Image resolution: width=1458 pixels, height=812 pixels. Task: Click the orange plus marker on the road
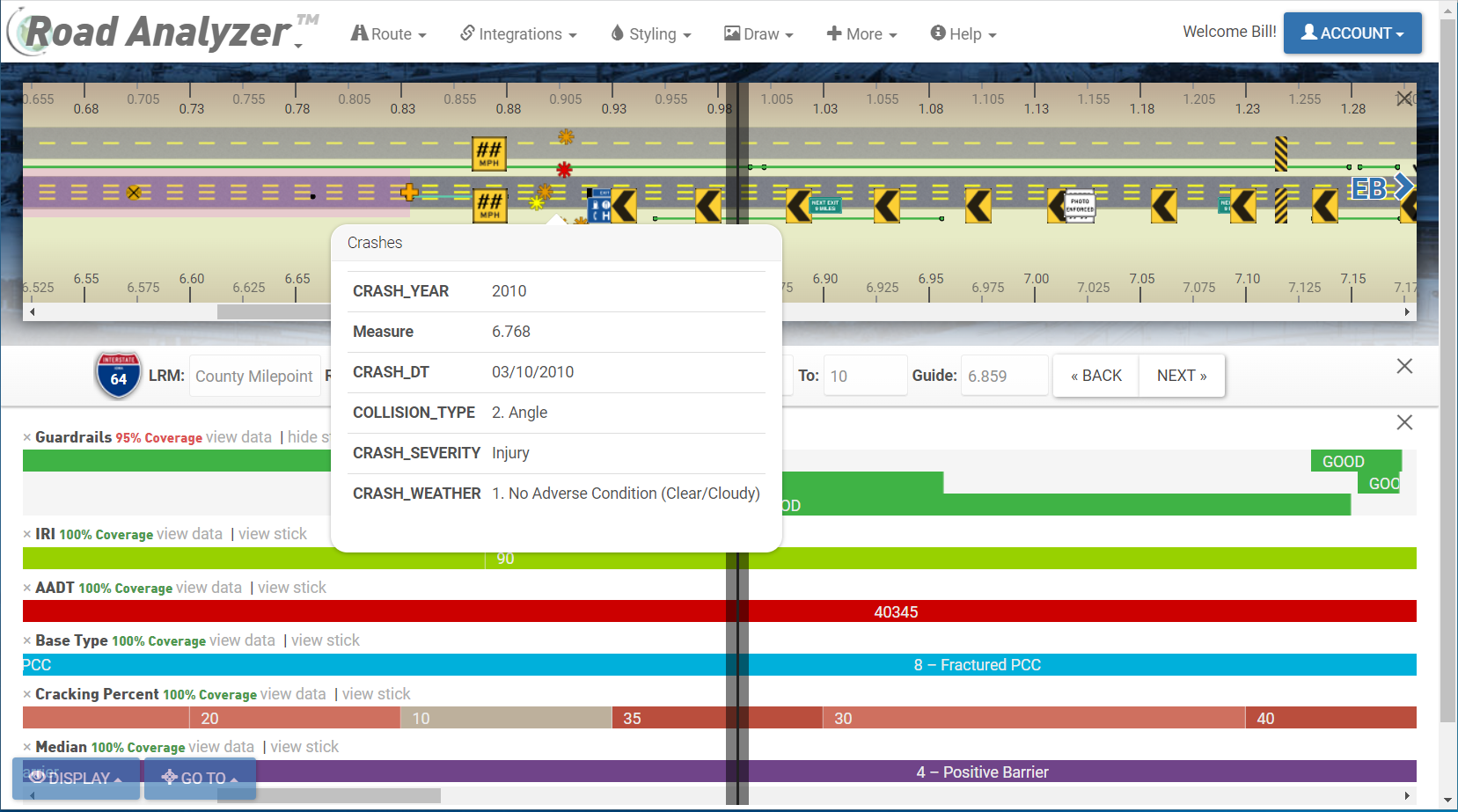coord(409,192)
